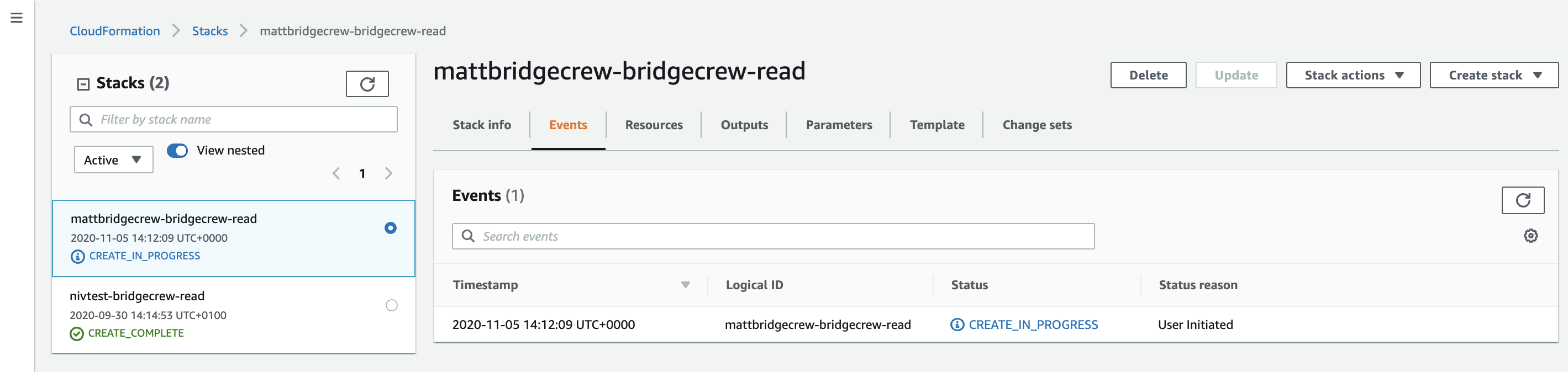Switch to the Template tab
Screen dimensions: 1568x372
[937, 125]
